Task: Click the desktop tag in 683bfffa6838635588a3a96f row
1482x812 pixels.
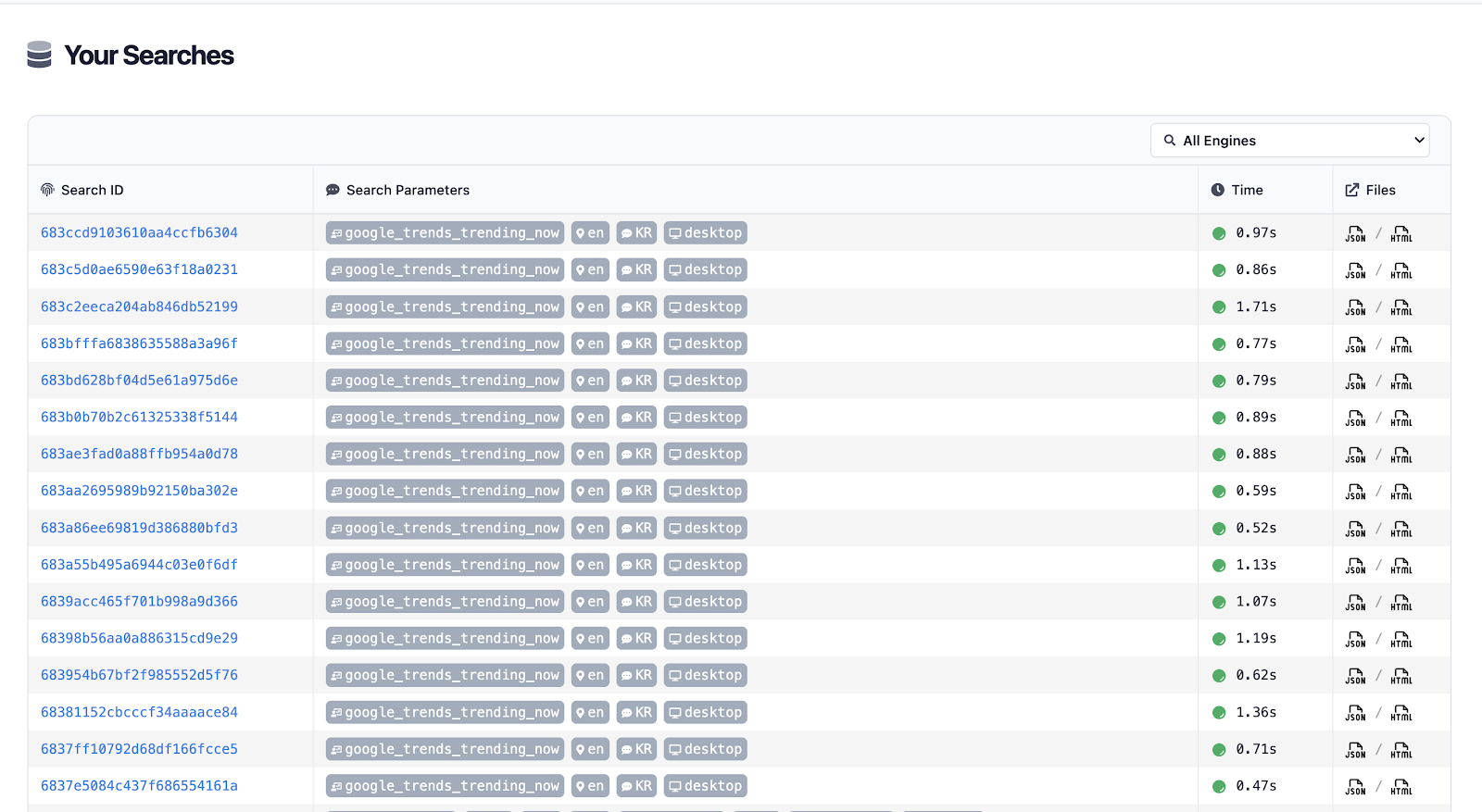Action: [x=705, y=344]
